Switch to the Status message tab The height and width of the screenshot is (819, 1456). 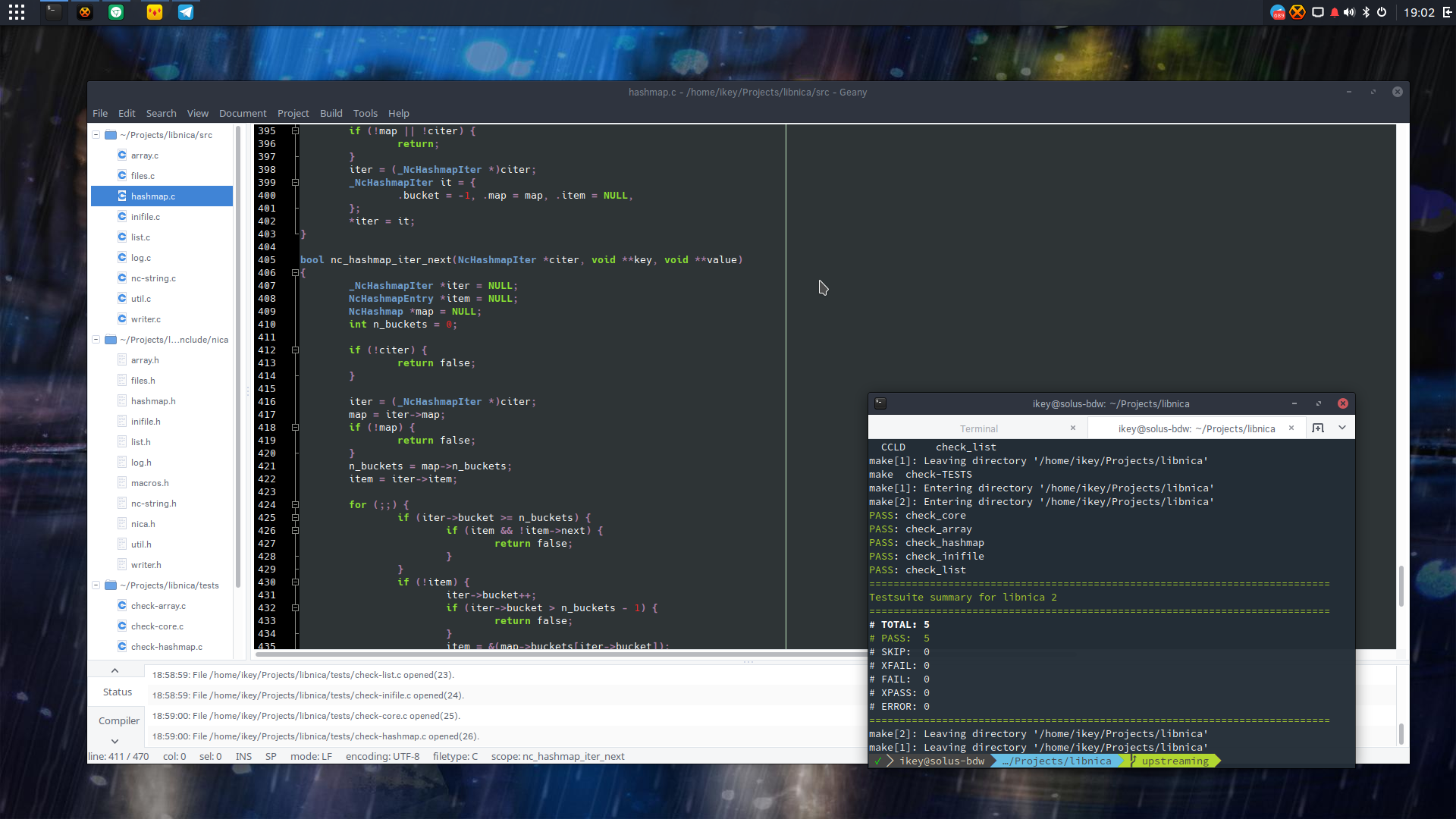(x=118, y=692)
